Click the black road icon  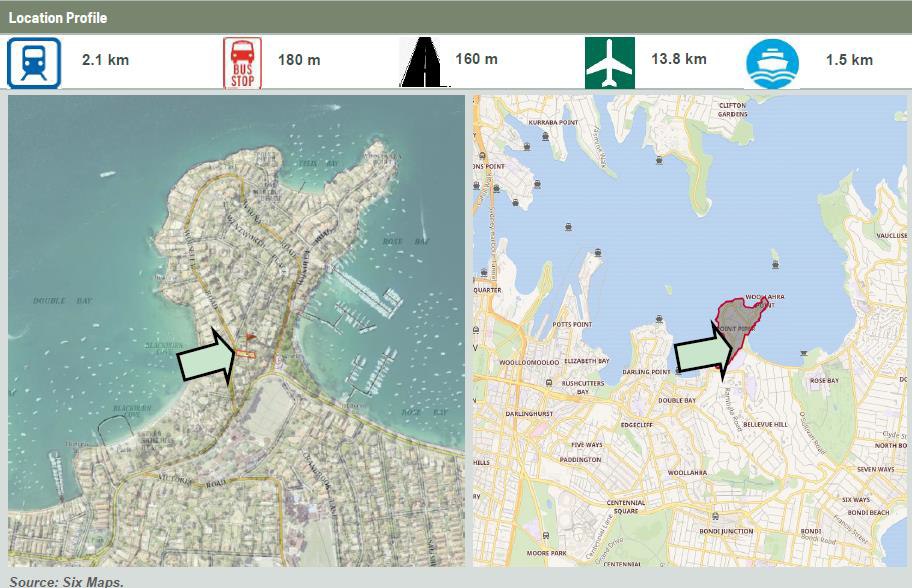(x=423, y=62)
